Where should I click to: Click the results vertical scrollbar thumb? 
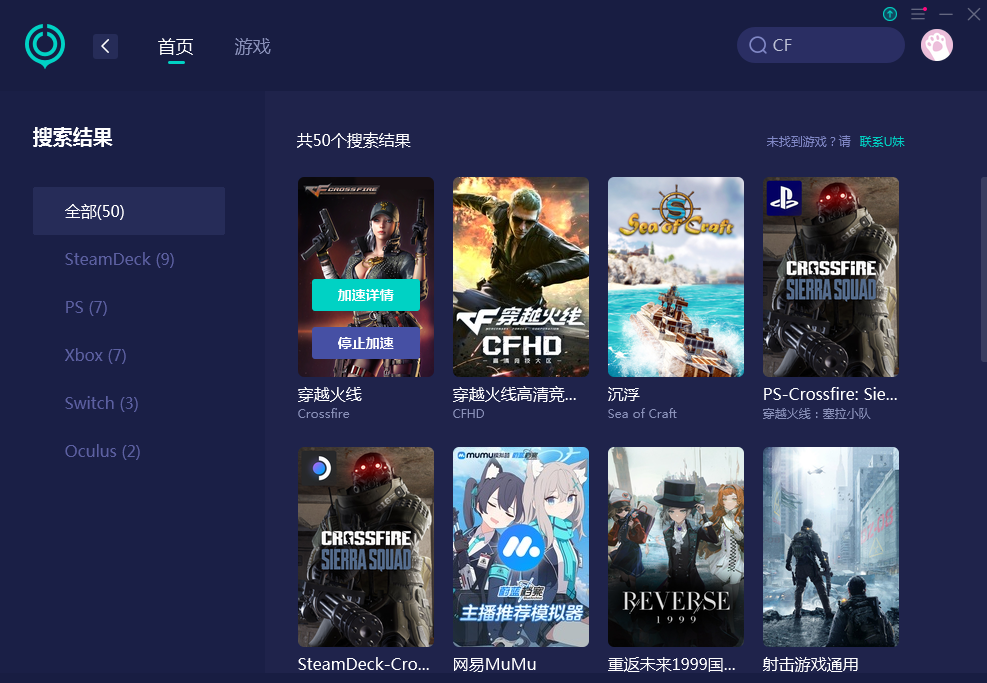(x=983, y=269)
